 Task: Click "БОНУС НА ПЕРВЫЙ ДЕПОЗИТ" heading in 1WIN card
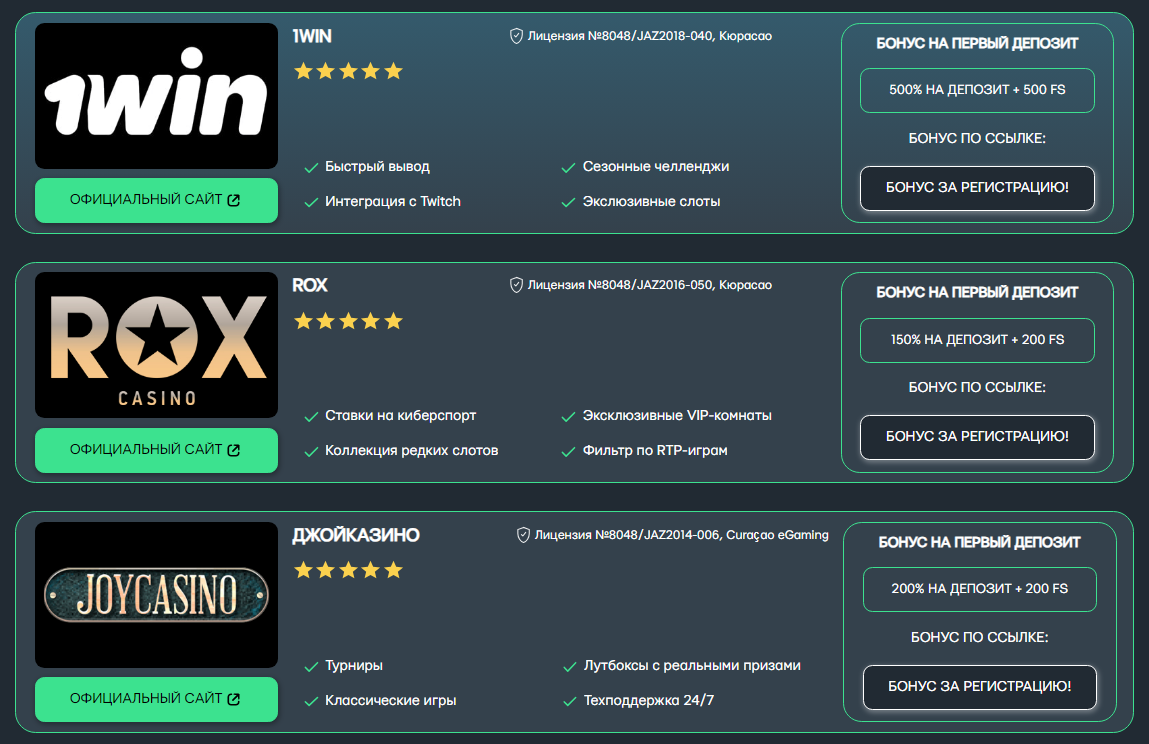[977, 44]
